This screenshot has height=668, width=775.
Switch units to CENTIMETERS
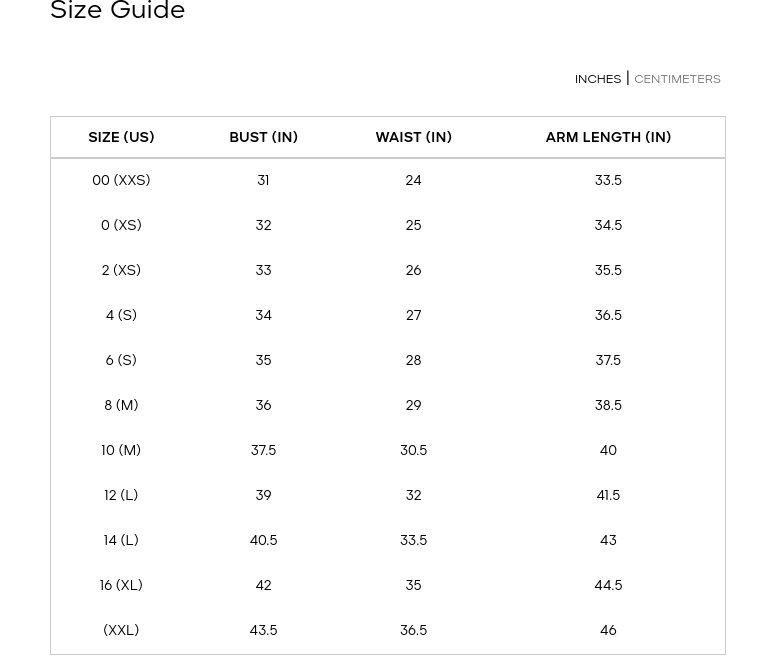[x=677, y=79]
